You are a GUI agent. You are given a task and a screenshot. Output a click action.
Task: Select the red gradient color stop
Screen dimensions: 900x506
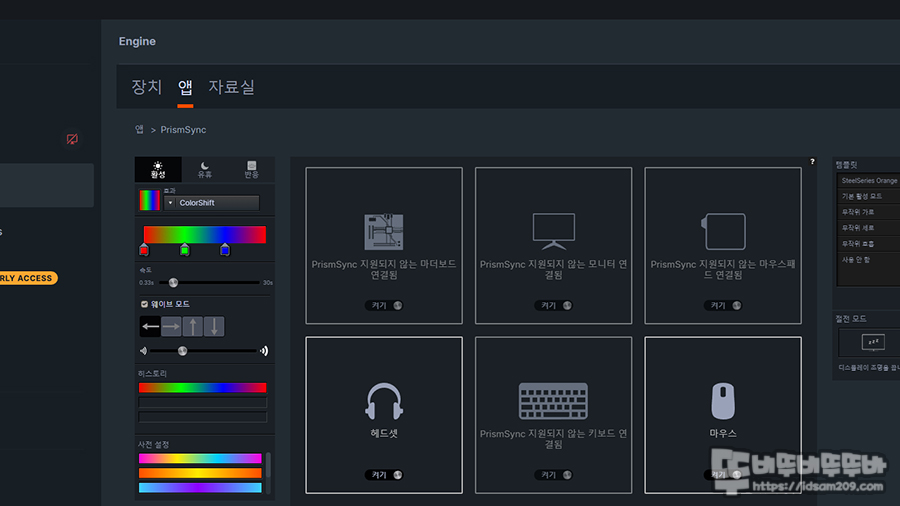(x=144, y=250)
